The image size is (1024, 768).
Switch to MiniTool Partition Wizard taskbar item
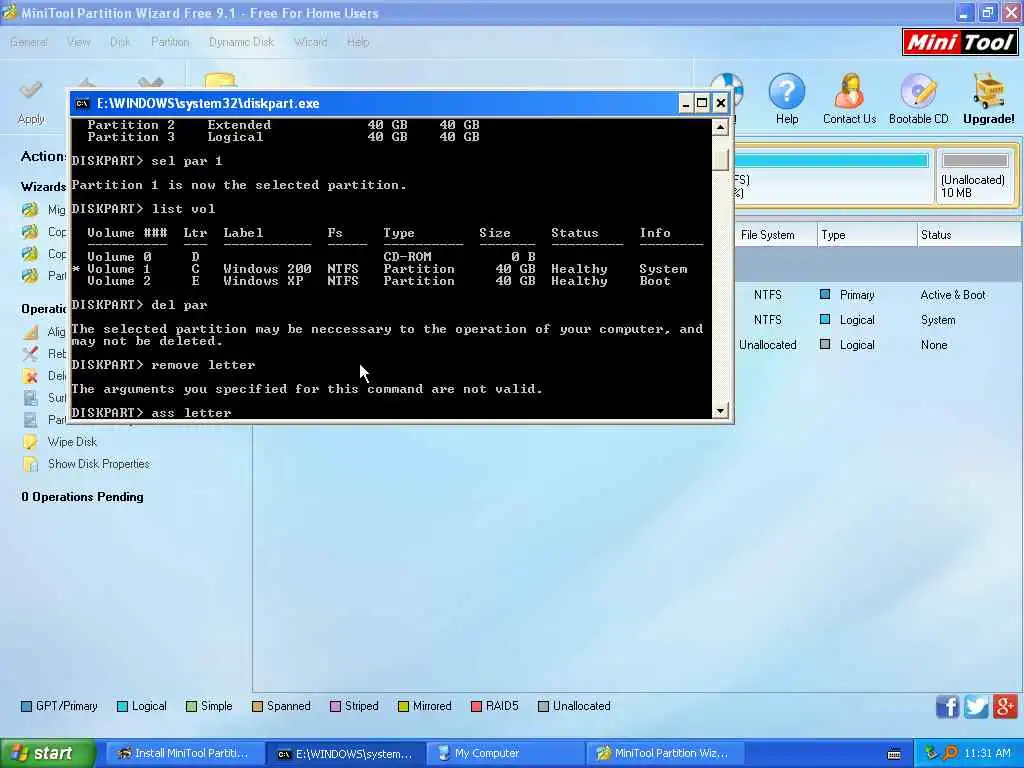click(667, 754)
